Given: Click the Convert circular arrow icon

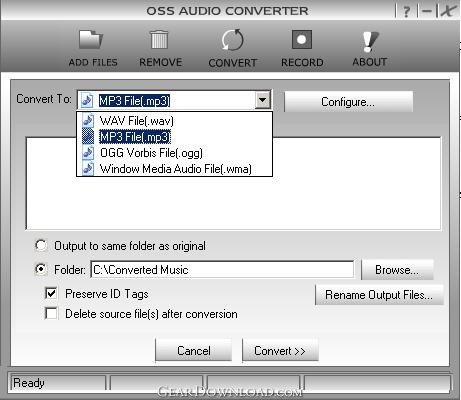Looking at the screenshot, I should coord(232,40).
